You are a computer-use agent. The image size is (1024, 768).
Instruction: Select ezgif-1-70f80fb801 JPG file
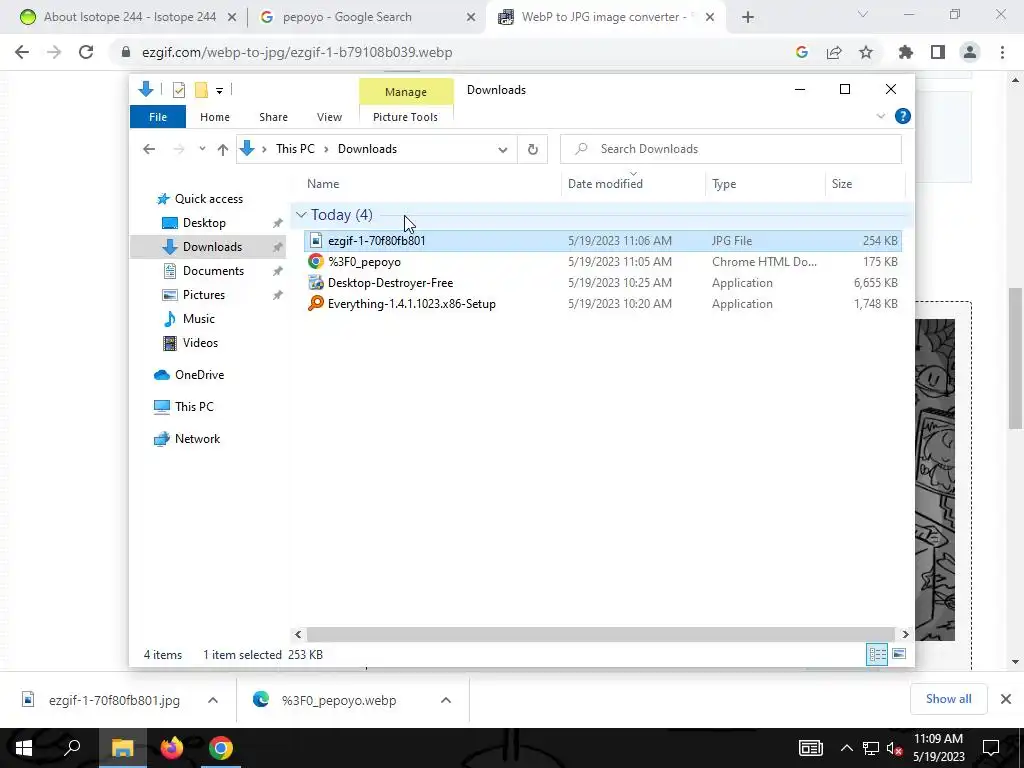coord(602,241)
